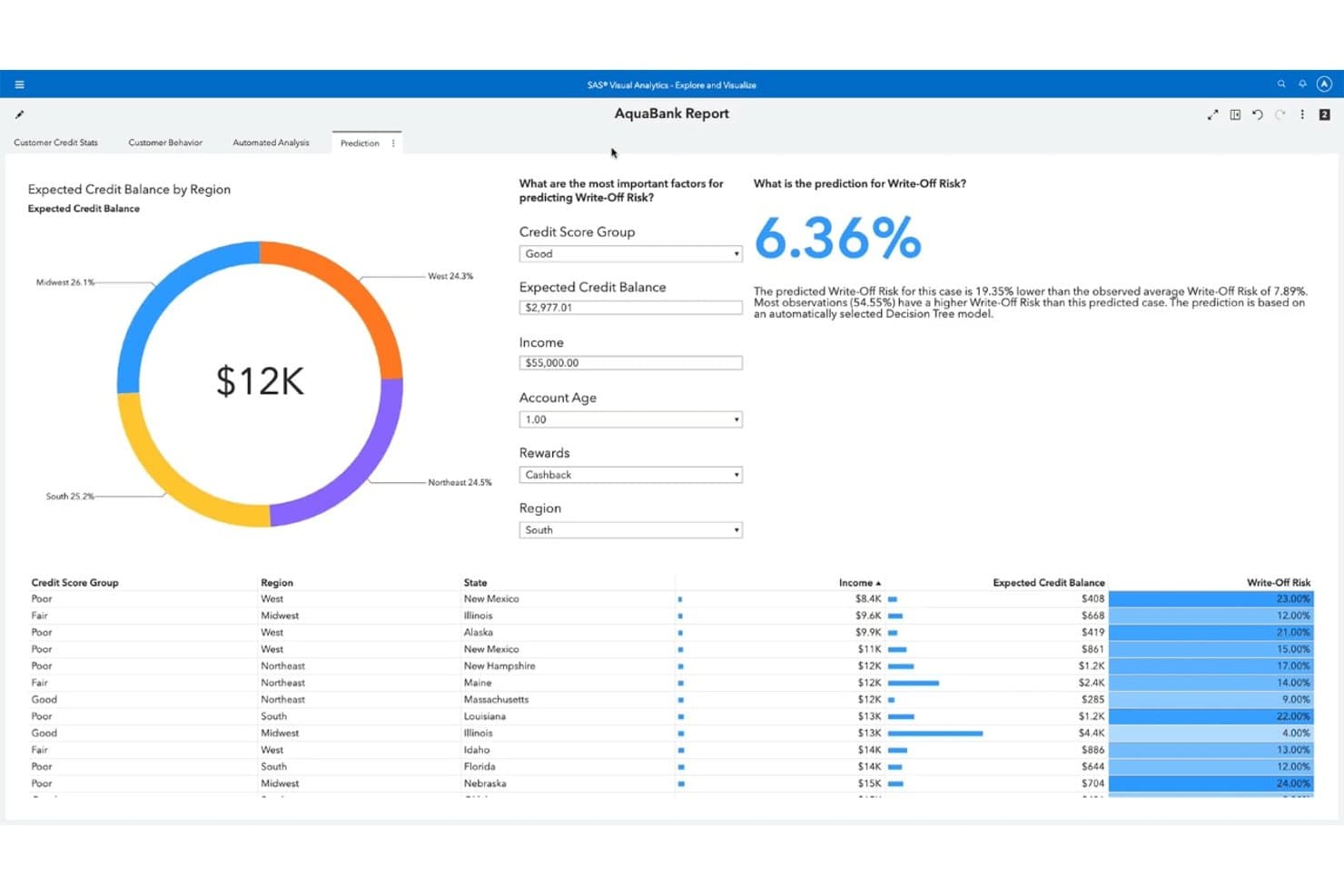Toggle the side panel layout icon
This screenshot has height=896, width=1344.
(1235, 114)
